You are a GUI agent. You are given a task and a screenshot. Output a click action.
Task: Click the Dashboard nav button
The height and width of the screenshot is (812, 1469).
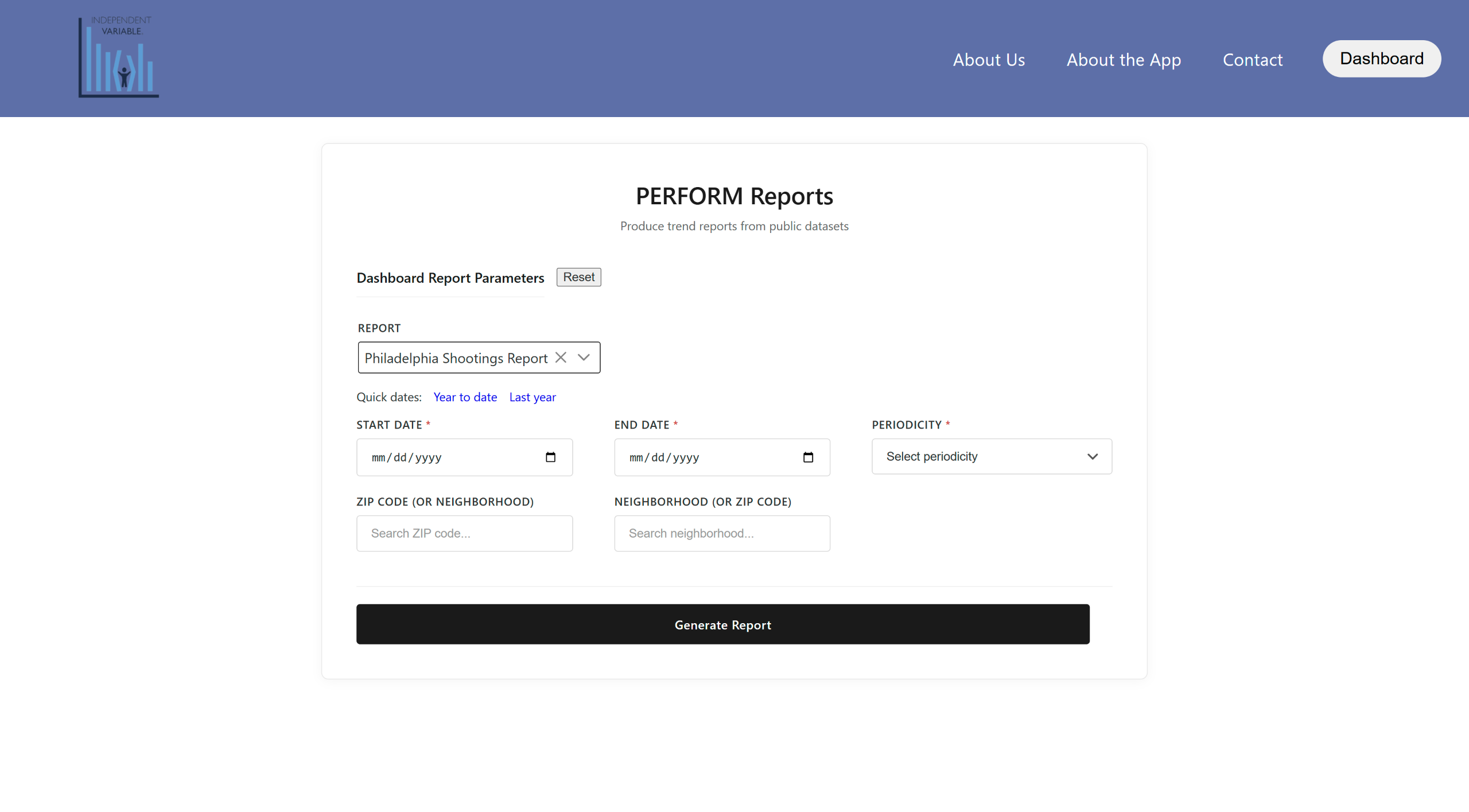pos(1381,59)
